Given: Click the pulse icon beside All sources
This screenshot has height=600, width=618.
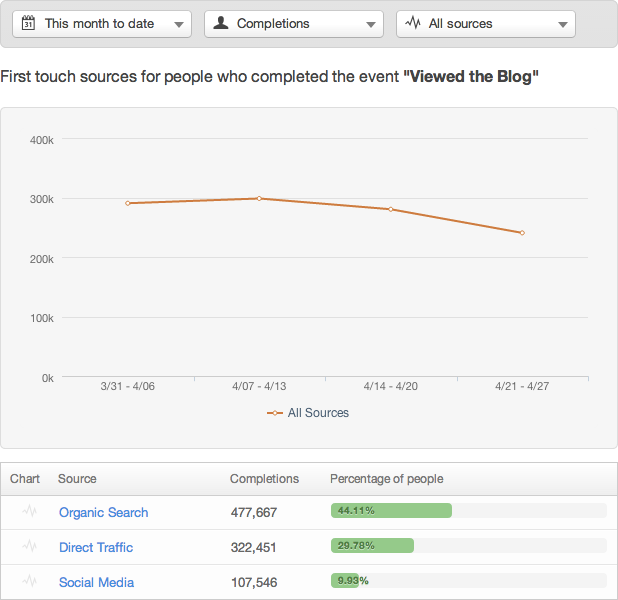Looking at the screenshot, I should (x=413, y=23).
